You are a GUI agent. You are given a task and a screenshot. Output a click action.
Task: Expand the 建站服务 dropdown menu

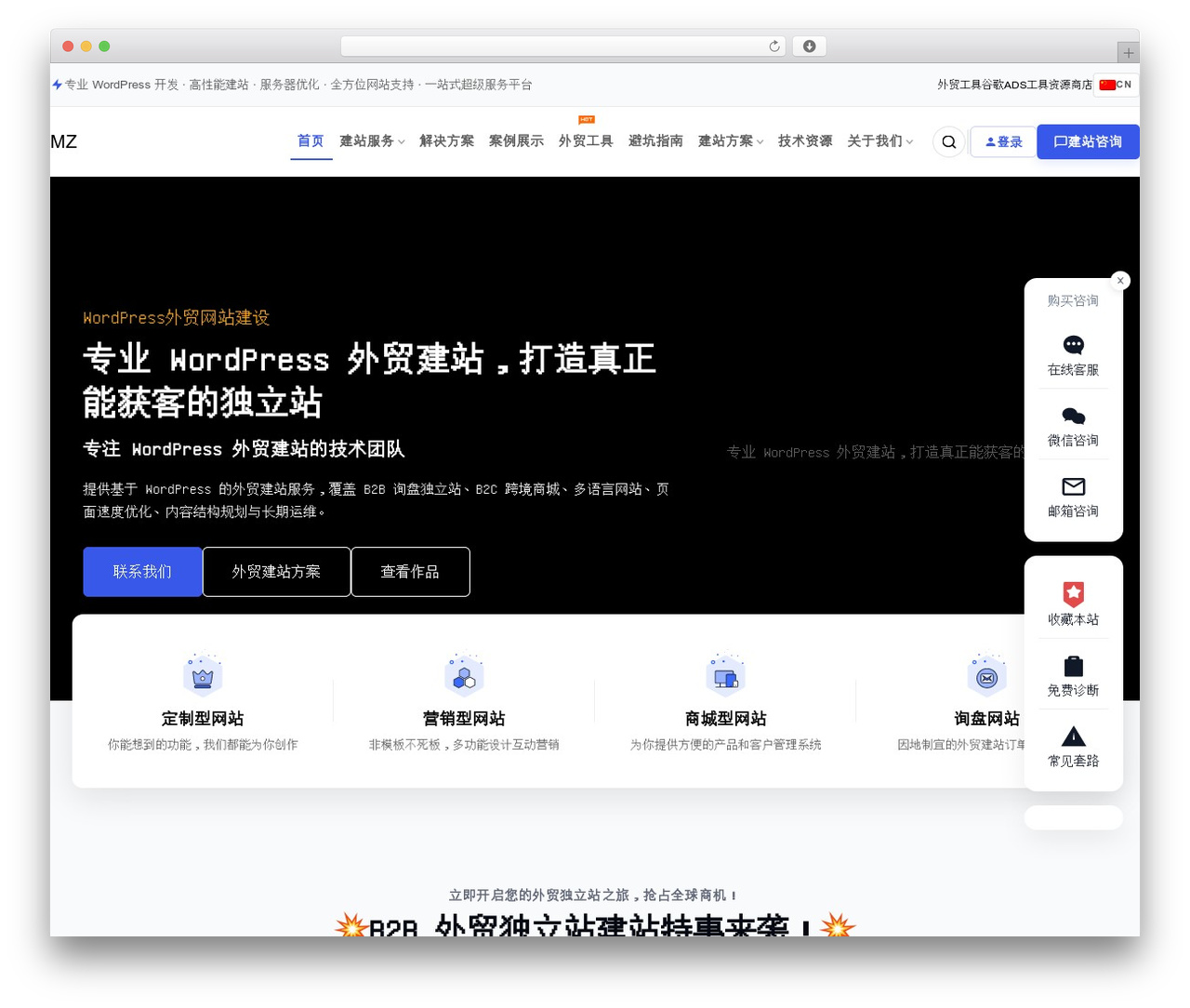pos(372,141)
